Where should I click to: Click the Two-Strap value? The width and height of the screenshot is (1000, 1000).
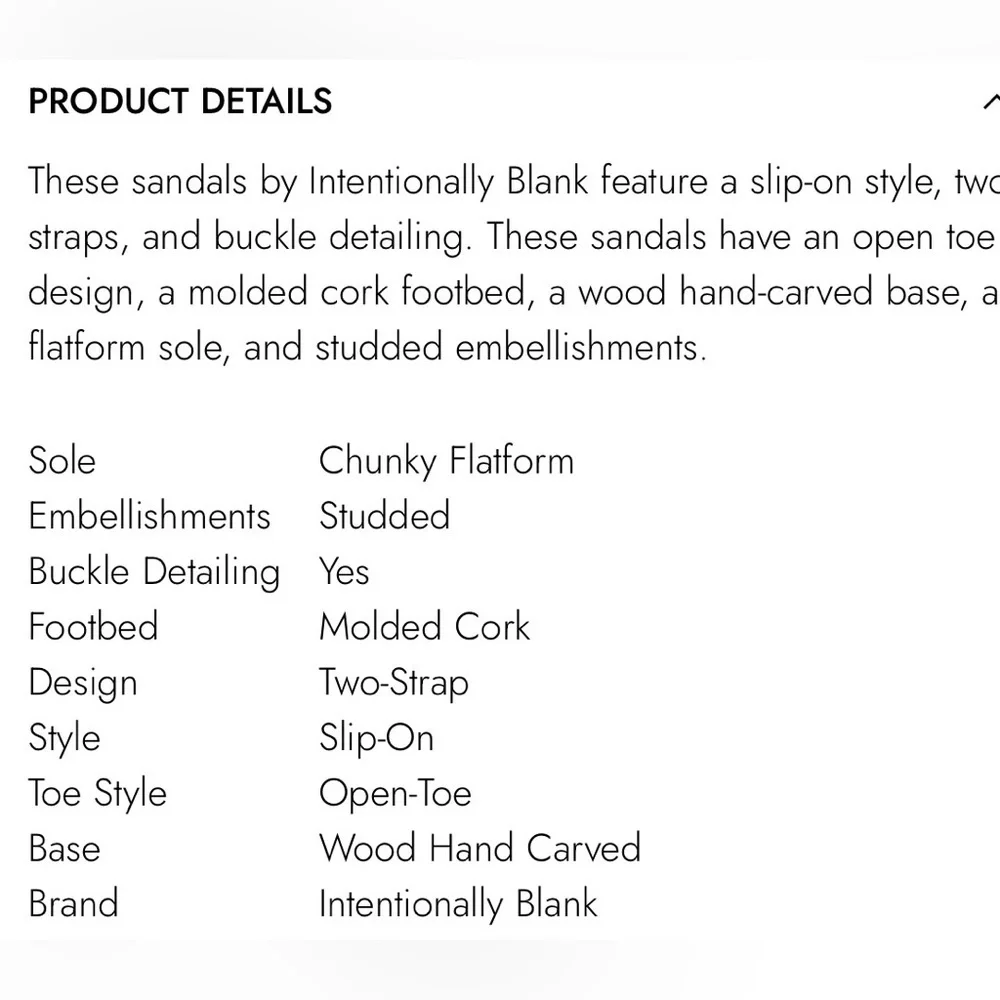click(x=394, y=683)
